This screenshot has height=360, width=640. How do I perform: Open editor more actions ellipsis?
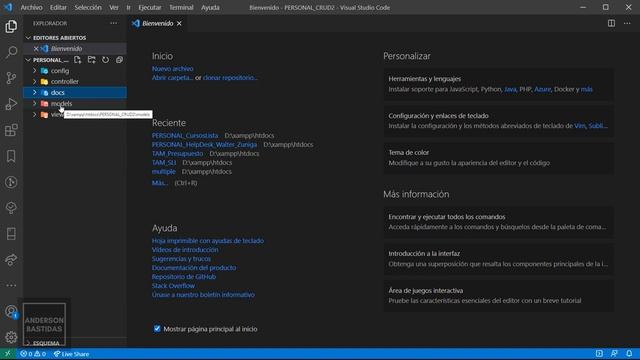(x=627, y=23)
